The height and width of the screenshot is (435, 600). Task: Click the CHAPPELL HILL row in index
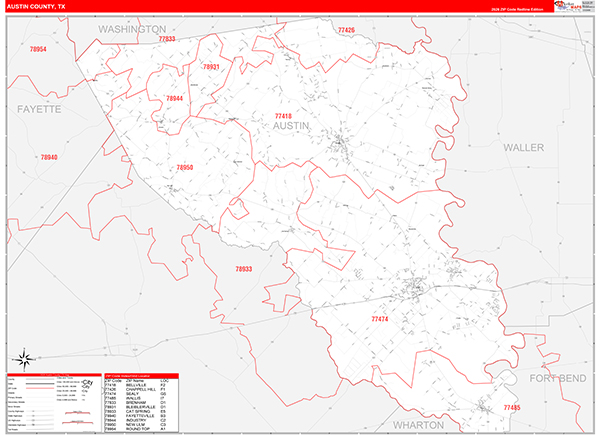[x=142, y=389]
